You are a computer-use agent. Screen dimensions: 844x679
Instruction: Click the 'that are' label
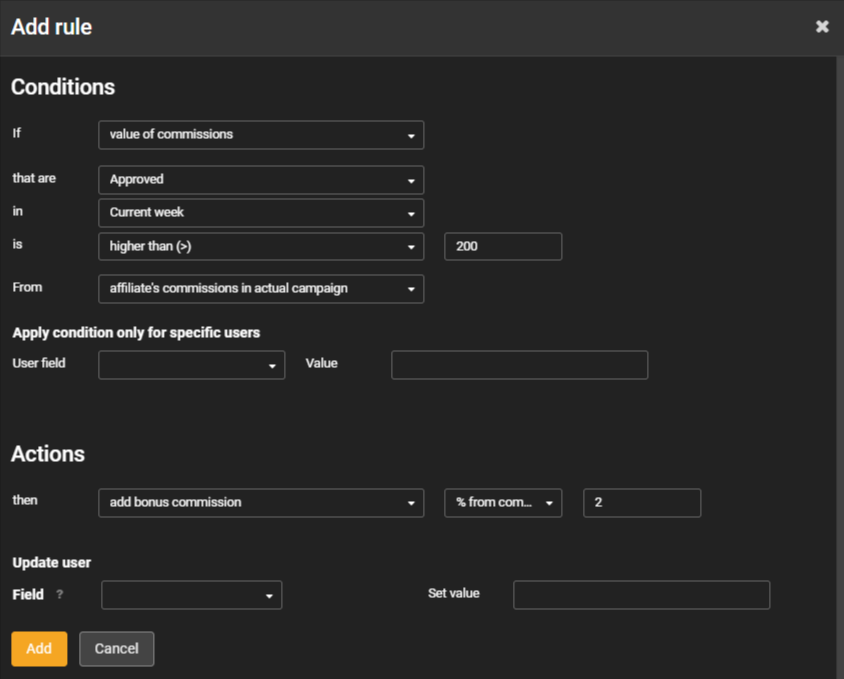[34, 178]
